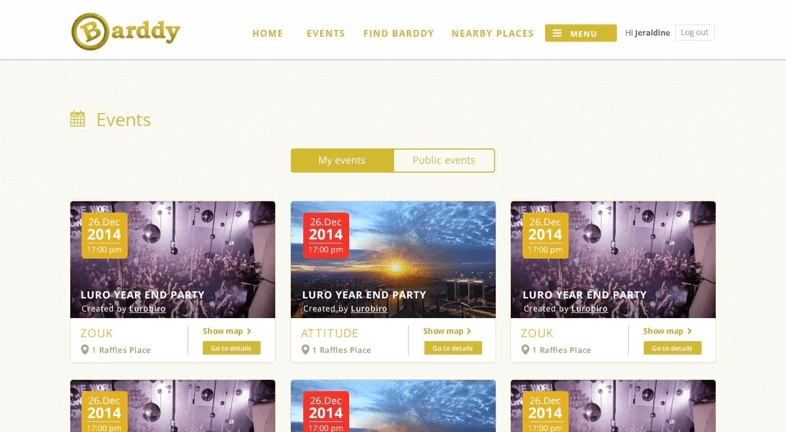
Task: Click red date badge on ATTITUDE event
Action: 326,236
